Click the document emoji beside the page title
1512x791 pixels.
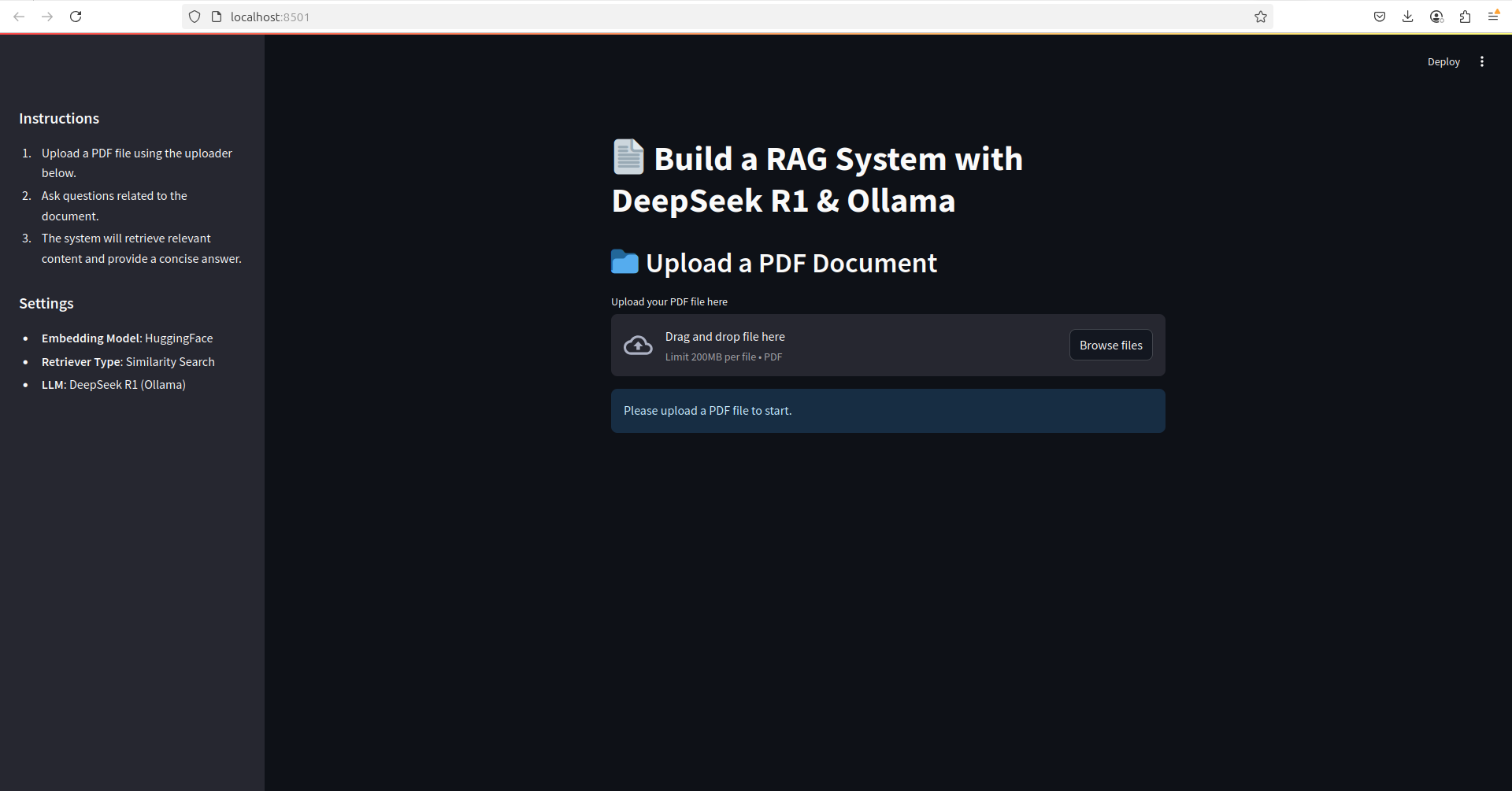click(628, 157)
